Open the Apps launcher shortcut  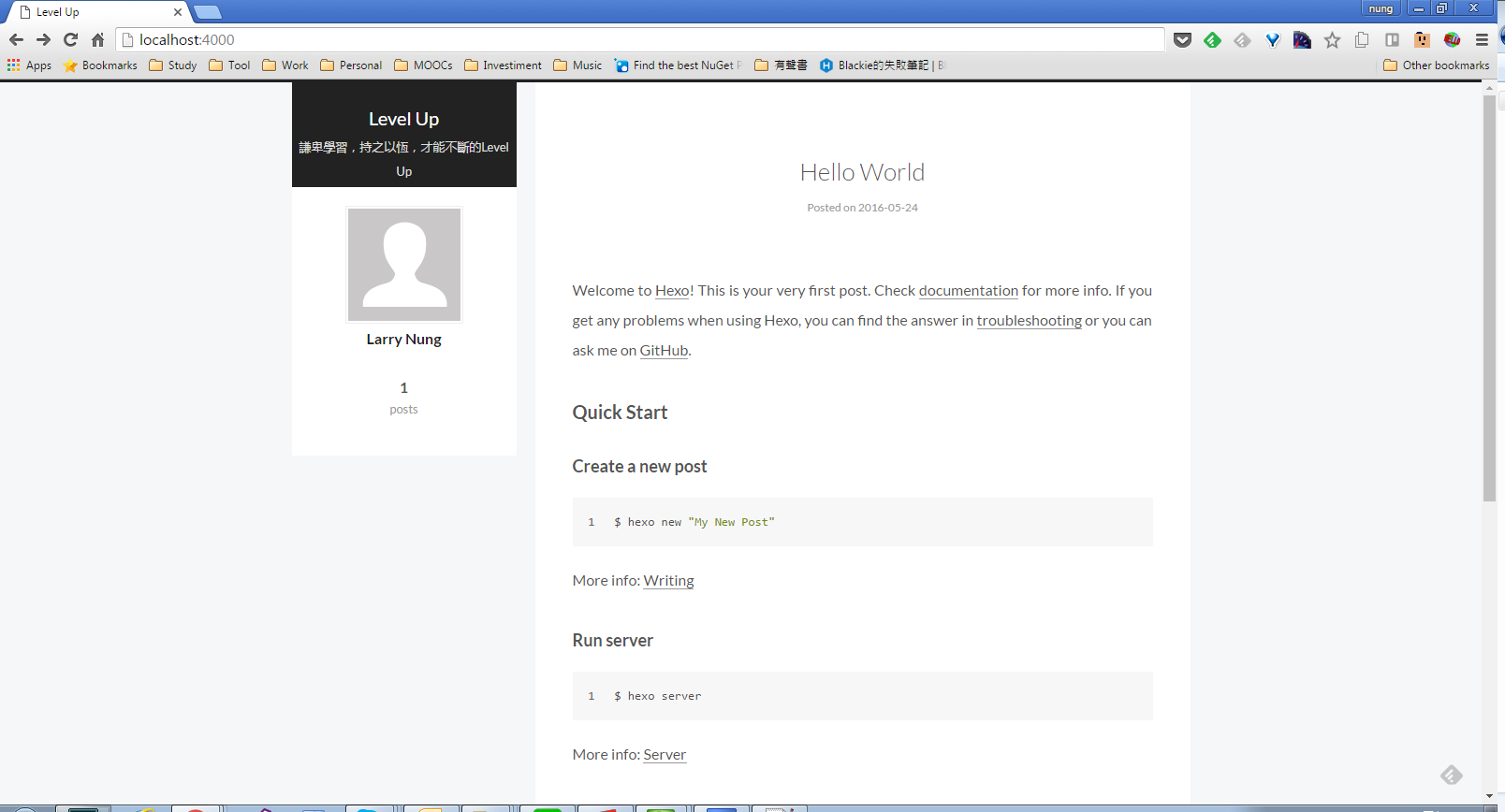click(x=29, y=65)
